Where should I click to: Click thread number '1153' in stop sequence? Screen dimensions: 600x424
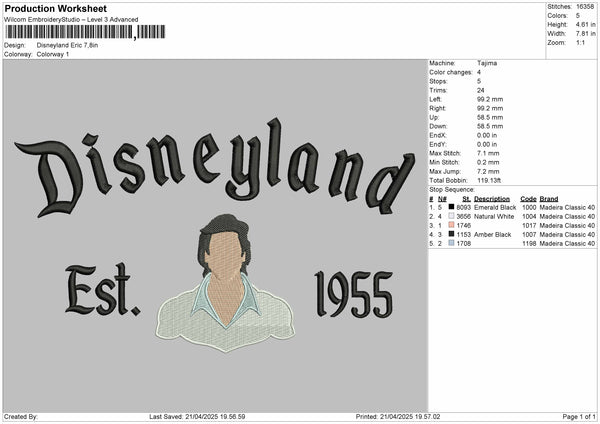[463, 235]
